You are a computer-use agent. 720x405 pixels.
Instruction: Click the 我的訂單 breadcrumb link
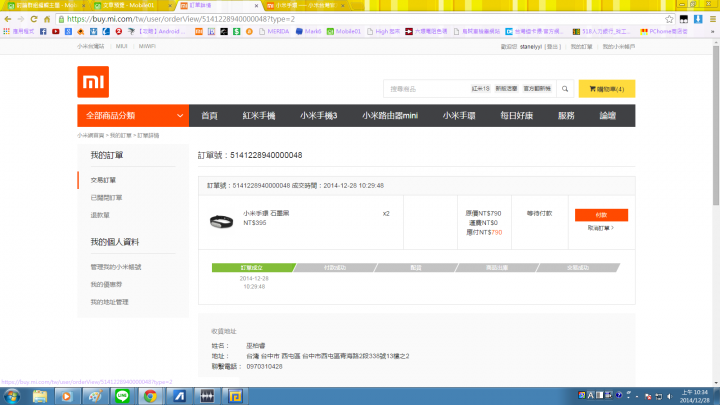click(x=120, y=136)
